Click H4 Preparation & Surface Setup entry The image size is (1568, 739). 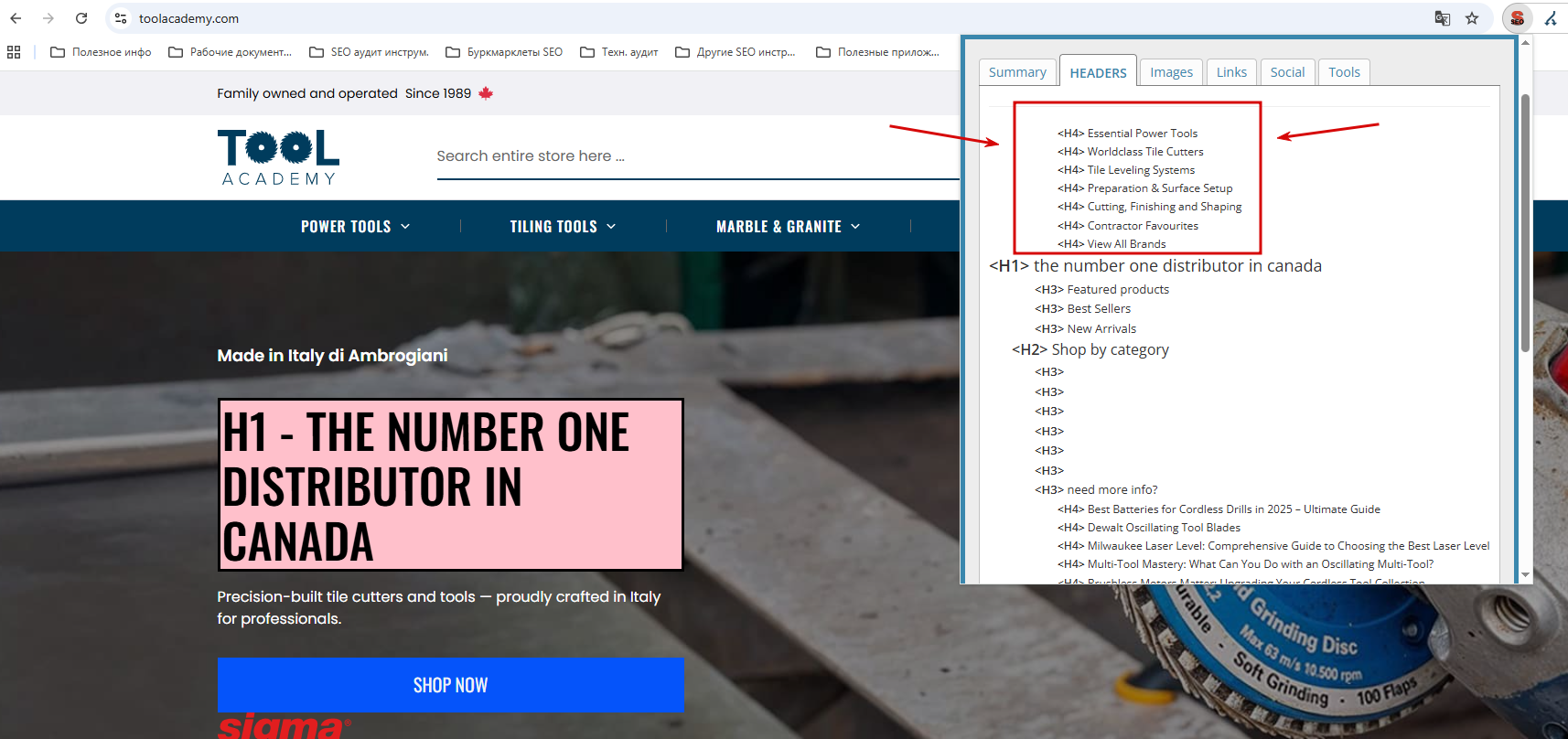[1144, 188]
